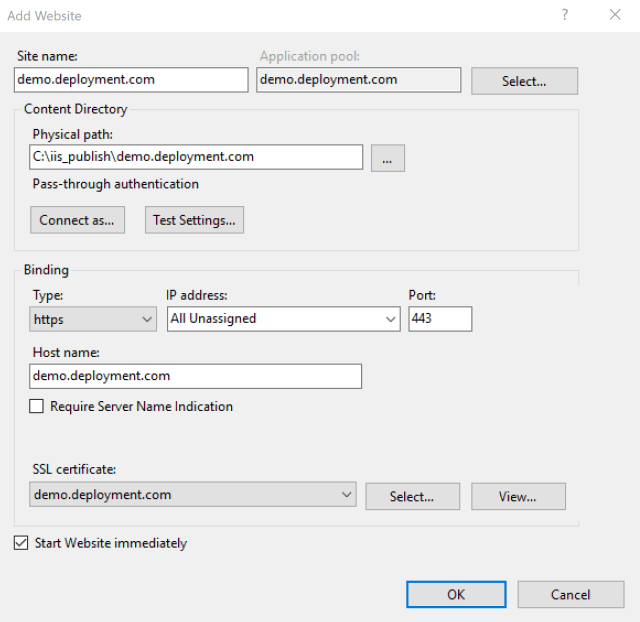Cancel adding the website
Viewport: 640px width, 622px height.
570,594
